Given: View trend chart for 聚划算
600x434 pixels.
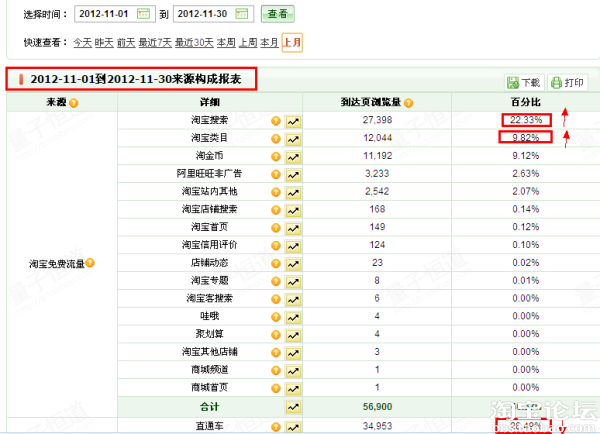Looking at the screenshot, I should click(293, 335).
